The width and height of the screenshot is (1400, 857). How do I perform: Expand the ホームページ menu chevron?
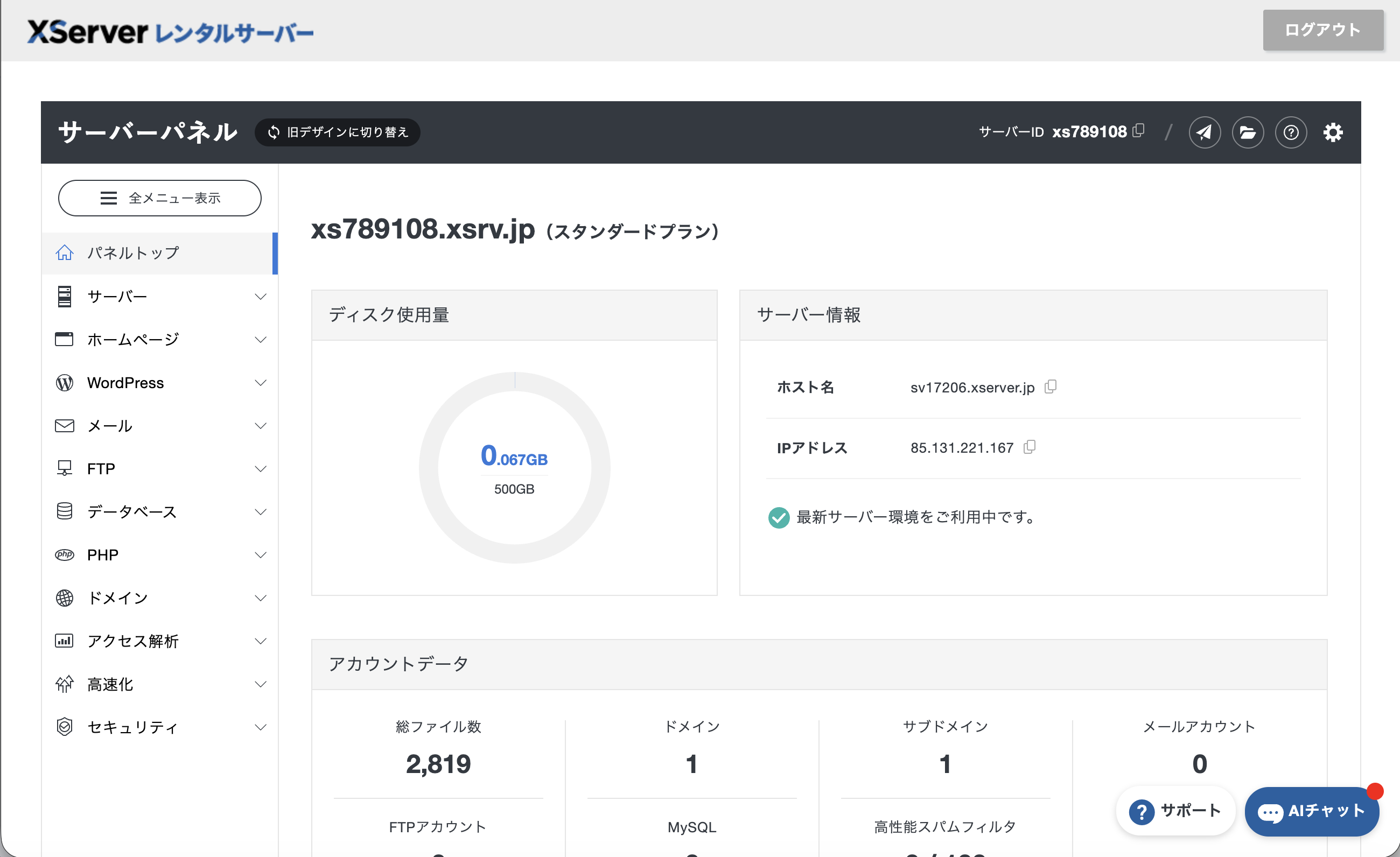(260, 340)
